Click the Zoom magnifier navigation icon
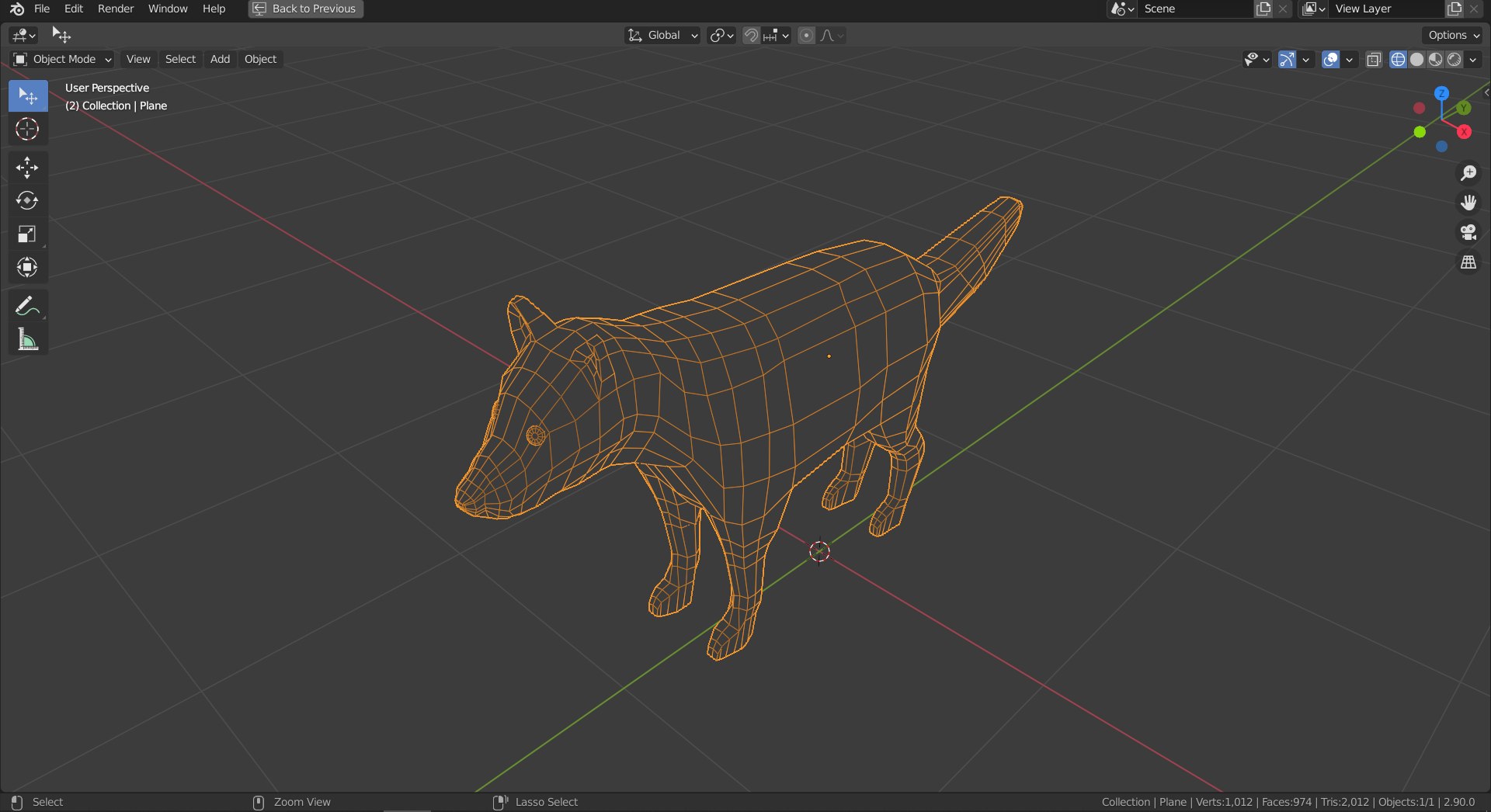Viewport: 1491px width, 812px height. coord(1468,172)
